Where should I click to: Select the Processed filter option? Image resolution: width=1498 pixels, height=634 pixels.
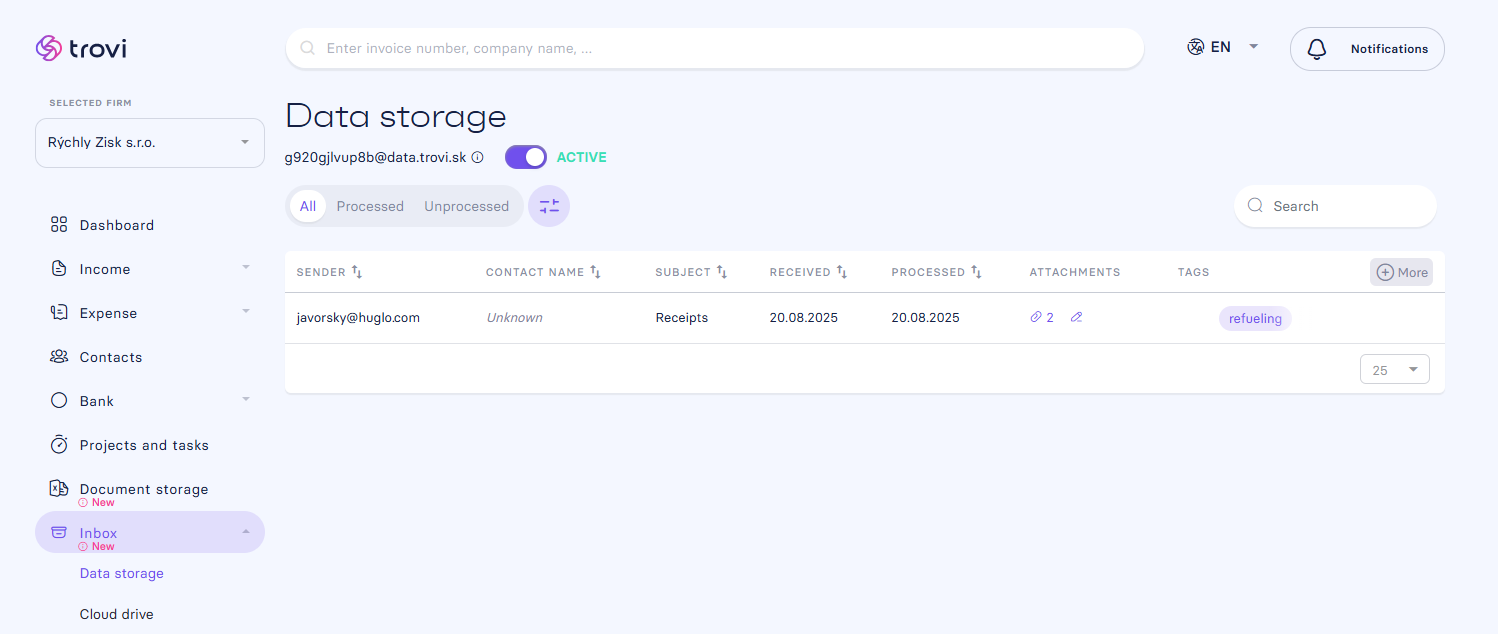click(x=370, y=206)
